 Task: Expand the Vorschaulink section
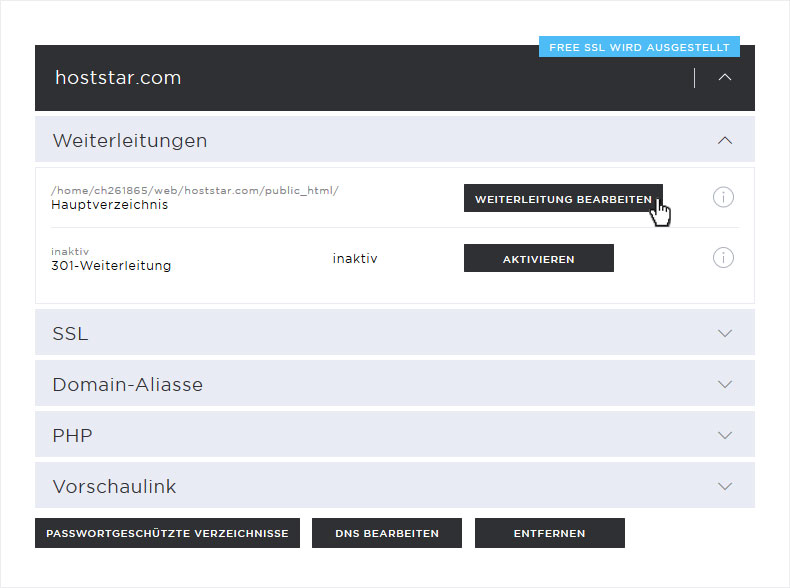pos(725,486)
